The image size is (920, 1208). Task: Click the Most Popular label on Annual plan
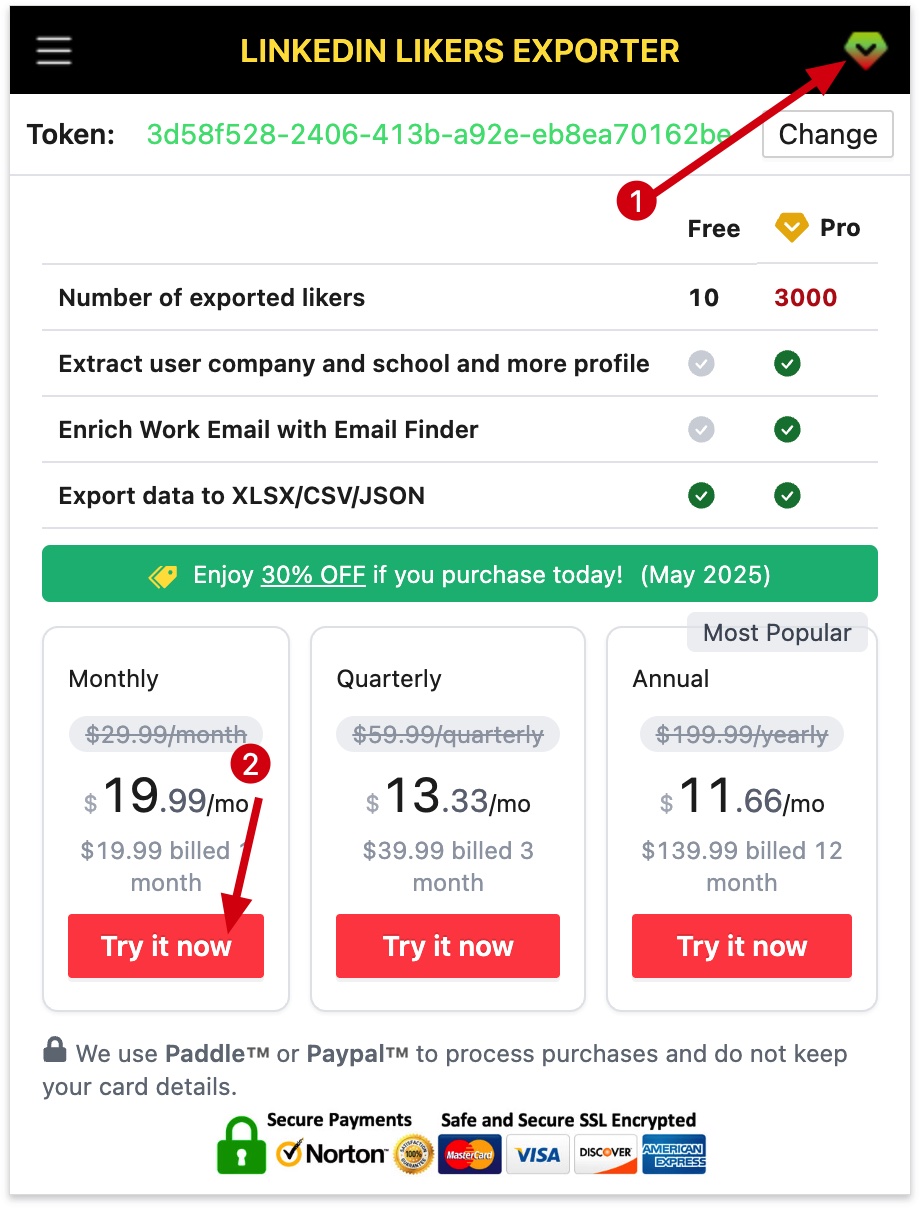click(777, 632)
